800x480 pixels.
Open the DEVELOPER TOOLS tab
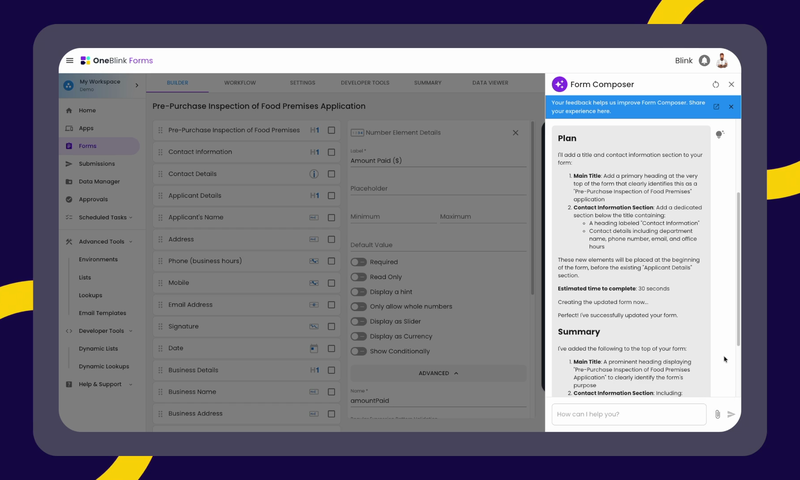(365, 83)
